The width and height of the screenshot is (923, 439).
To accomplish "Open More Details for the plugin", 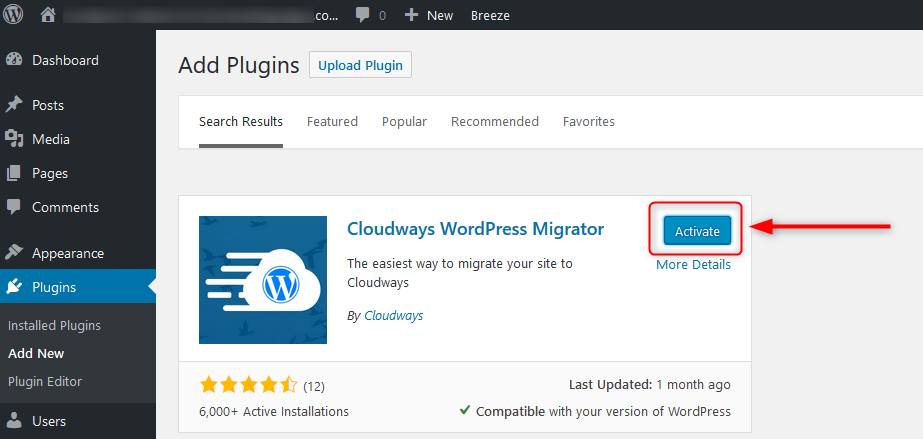I will (x=693, y=265).
